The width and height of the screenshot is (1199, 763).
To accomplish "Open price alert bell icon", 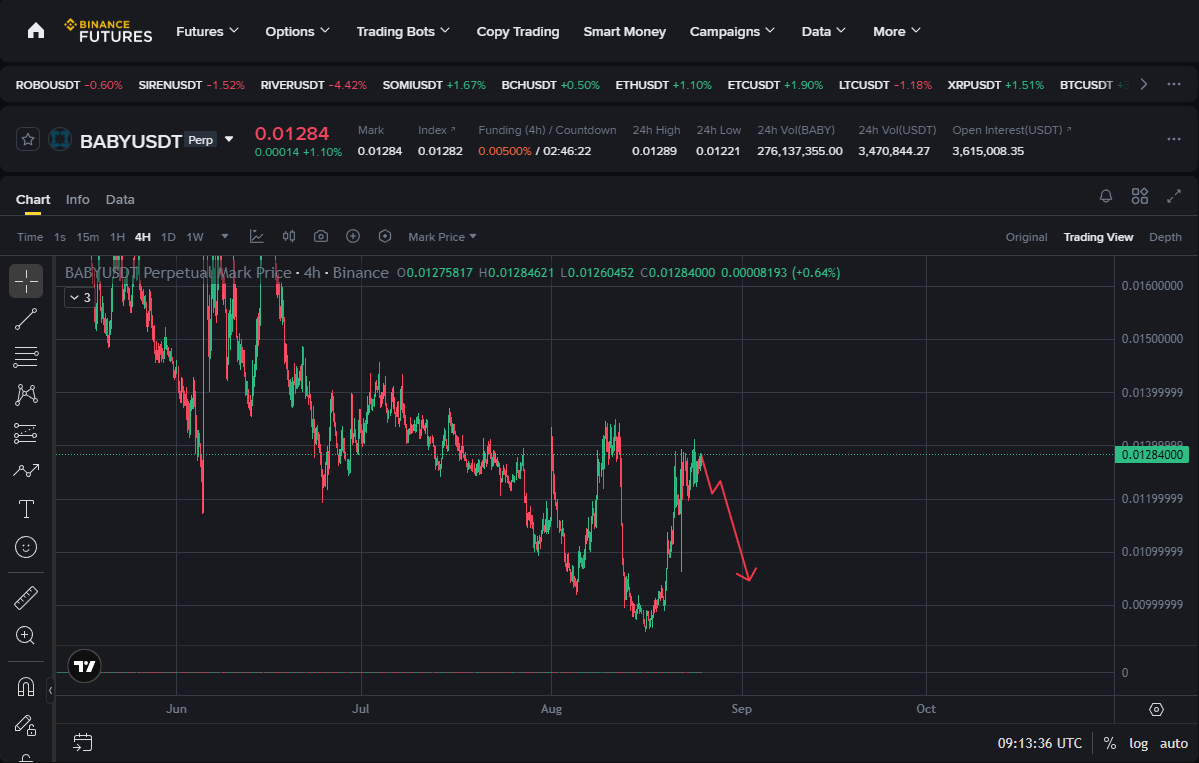I will pyautogui.click(x=1106, y=196).
